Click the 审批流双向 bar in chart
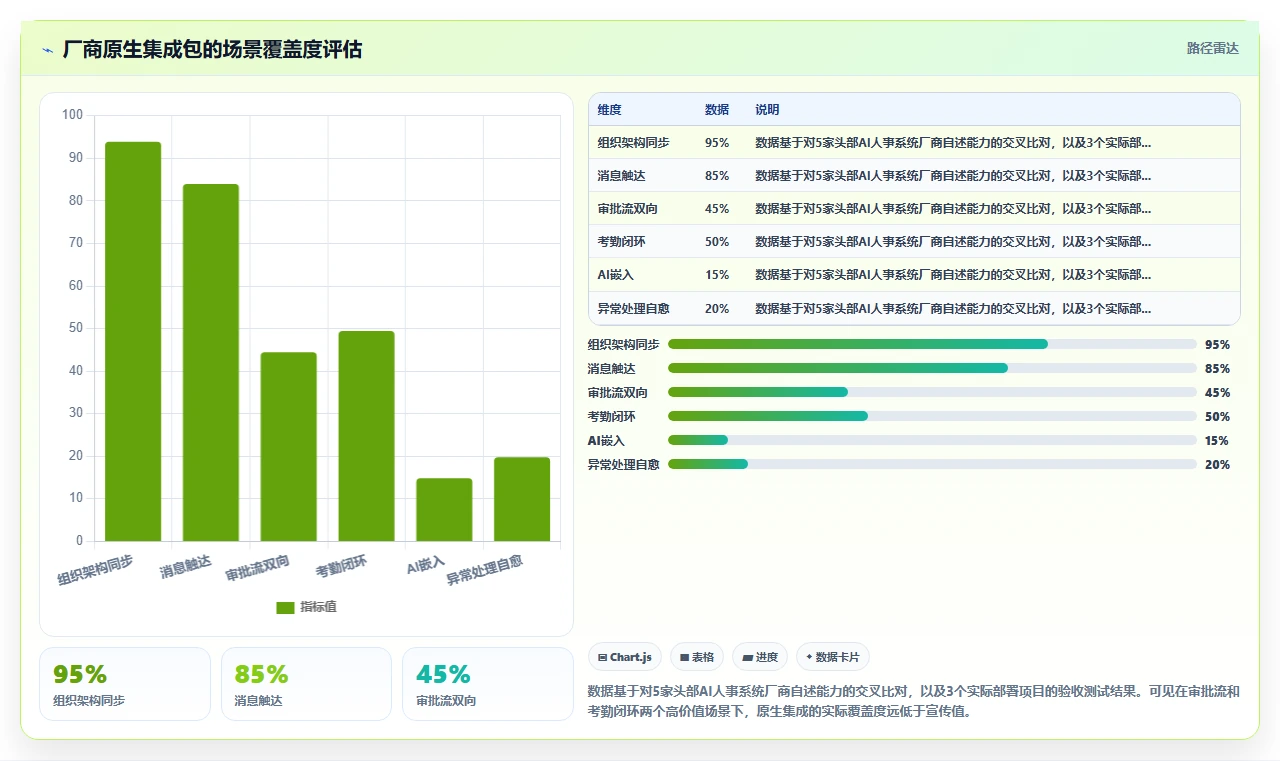The image size is (1280, 761). coord(289,447)
